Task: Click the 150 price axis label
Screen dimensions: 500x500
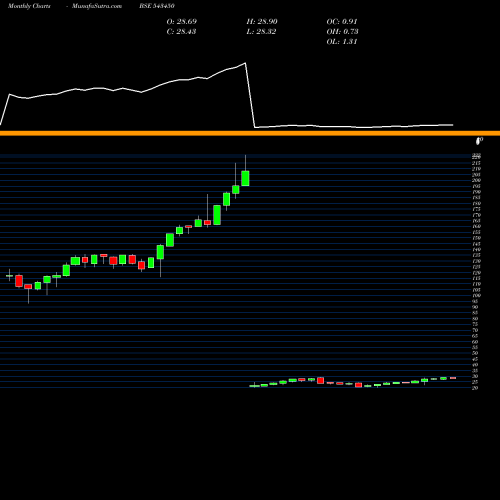Action: (477, 238)
